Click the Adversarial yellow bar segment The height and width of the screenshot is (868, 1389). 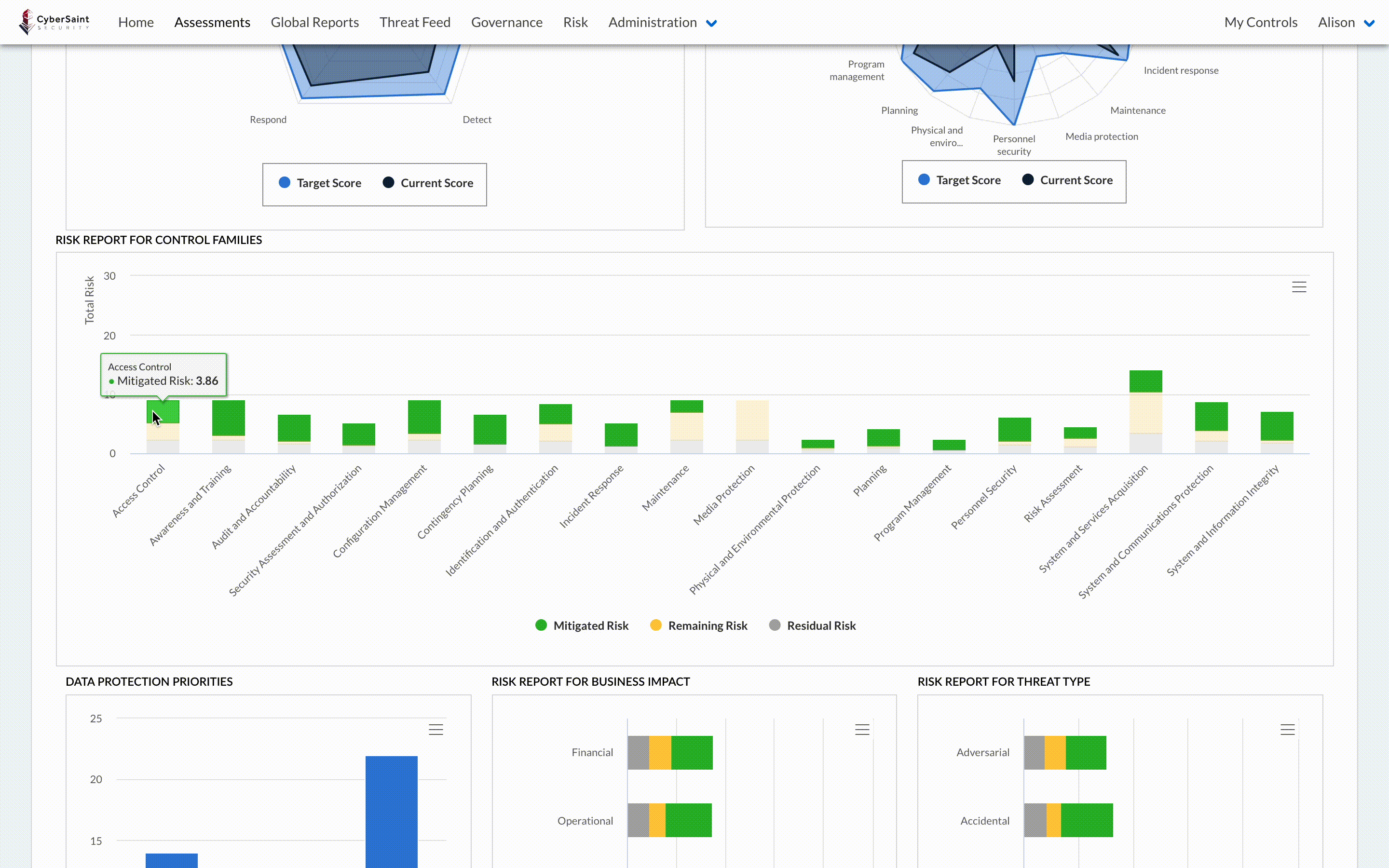coord(1055,753)
